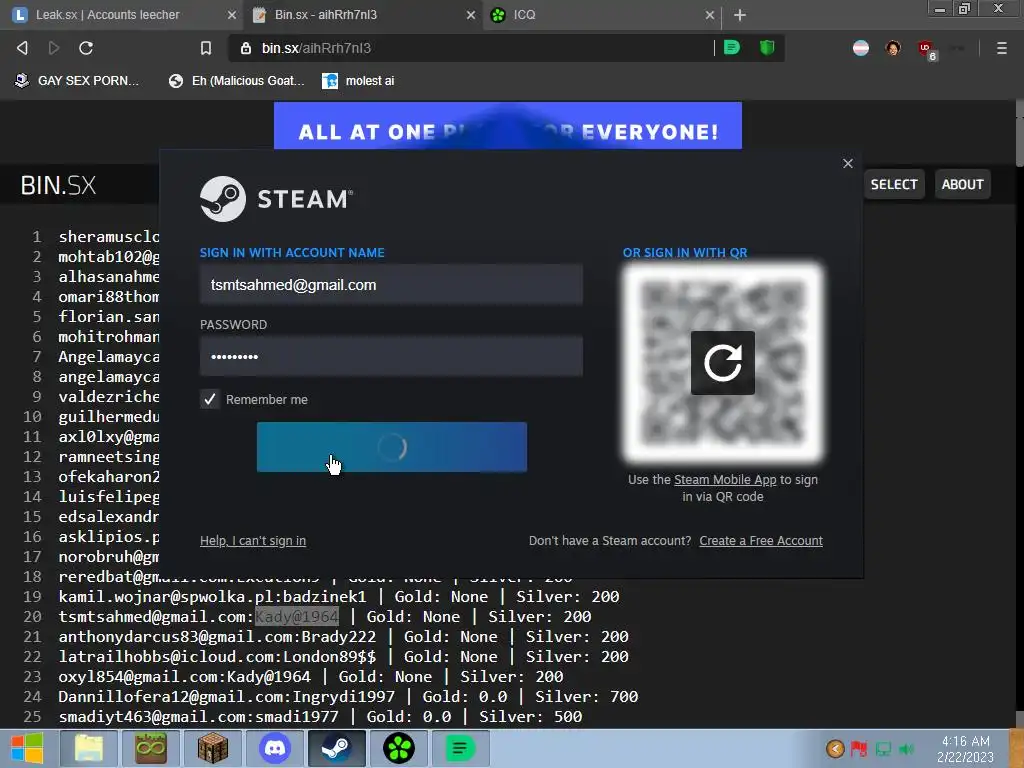
Task: Click the green note icon in address bar
Action: [732, 48]
